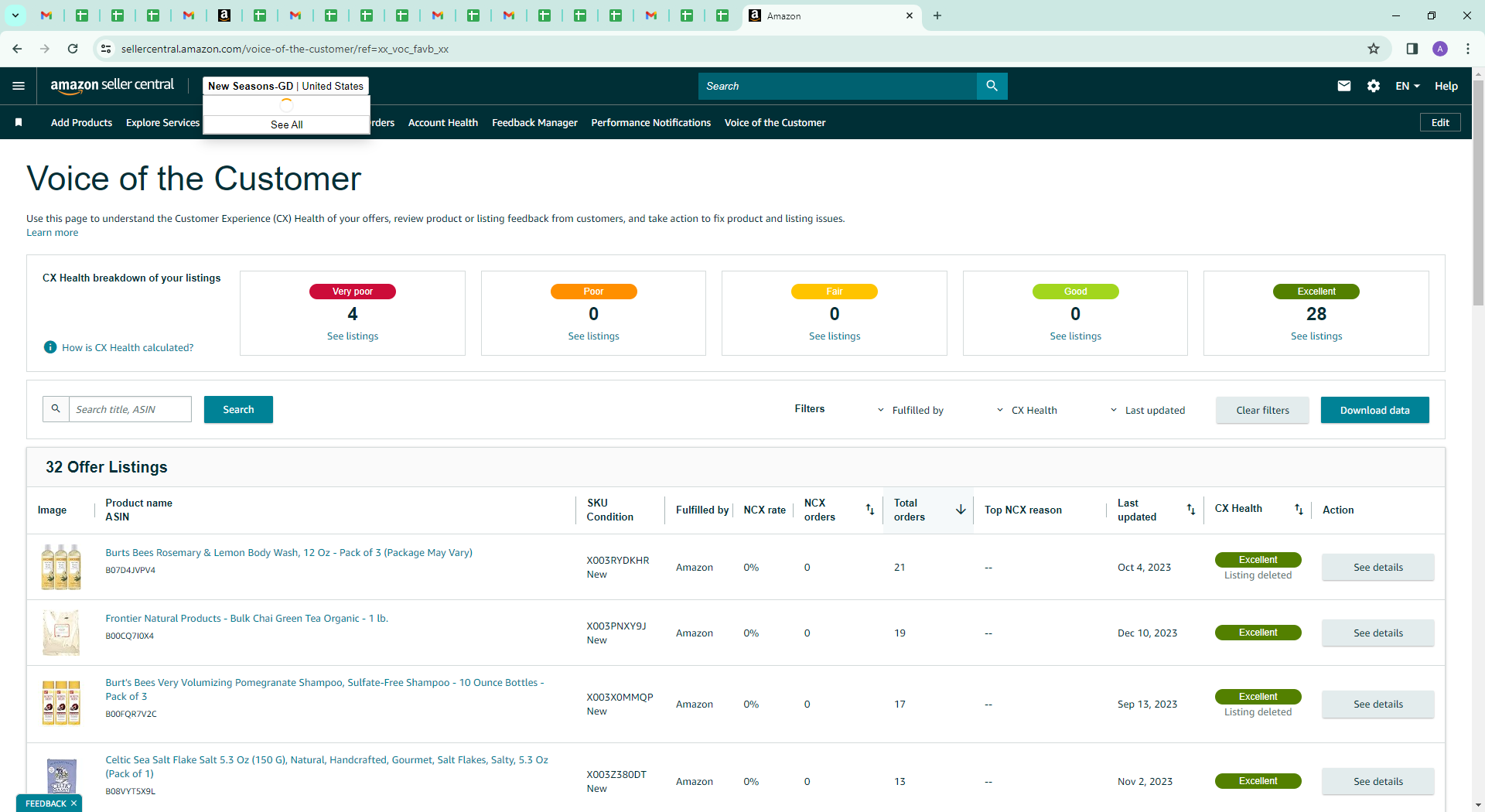
Task: Open the Frontier Chai Green Tea product thumbnail
Action: coord(61,633)
